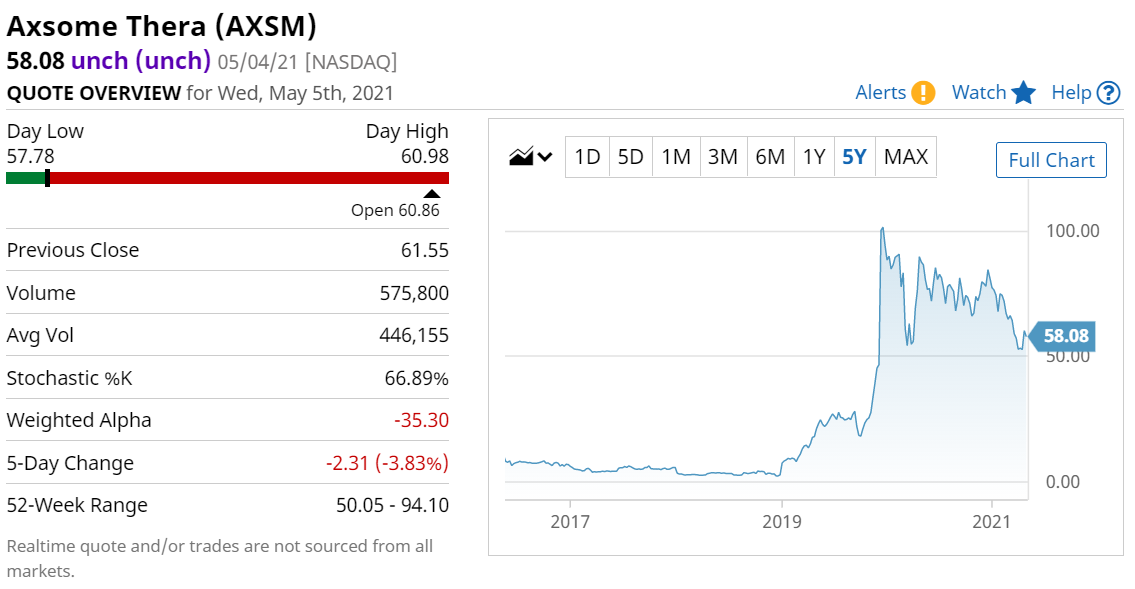
Task: Click the Watch link text
Action: pyautogui.click(x=979, y=93)
